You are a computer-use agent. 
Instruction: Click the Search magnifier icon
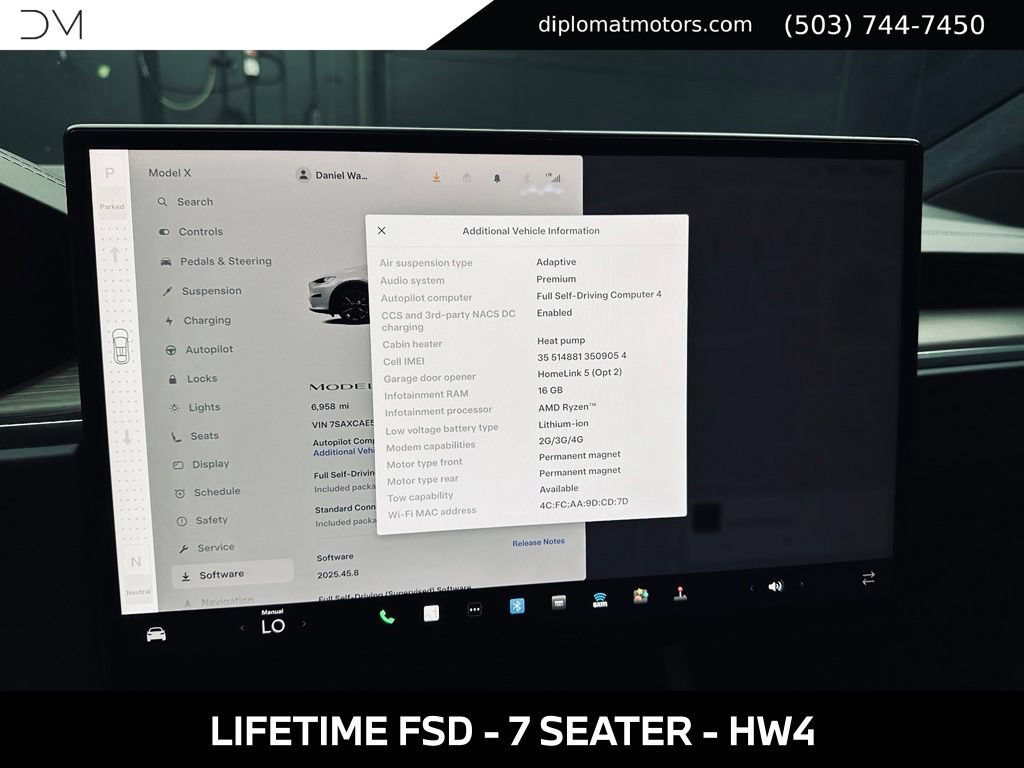tap(163, 202)
